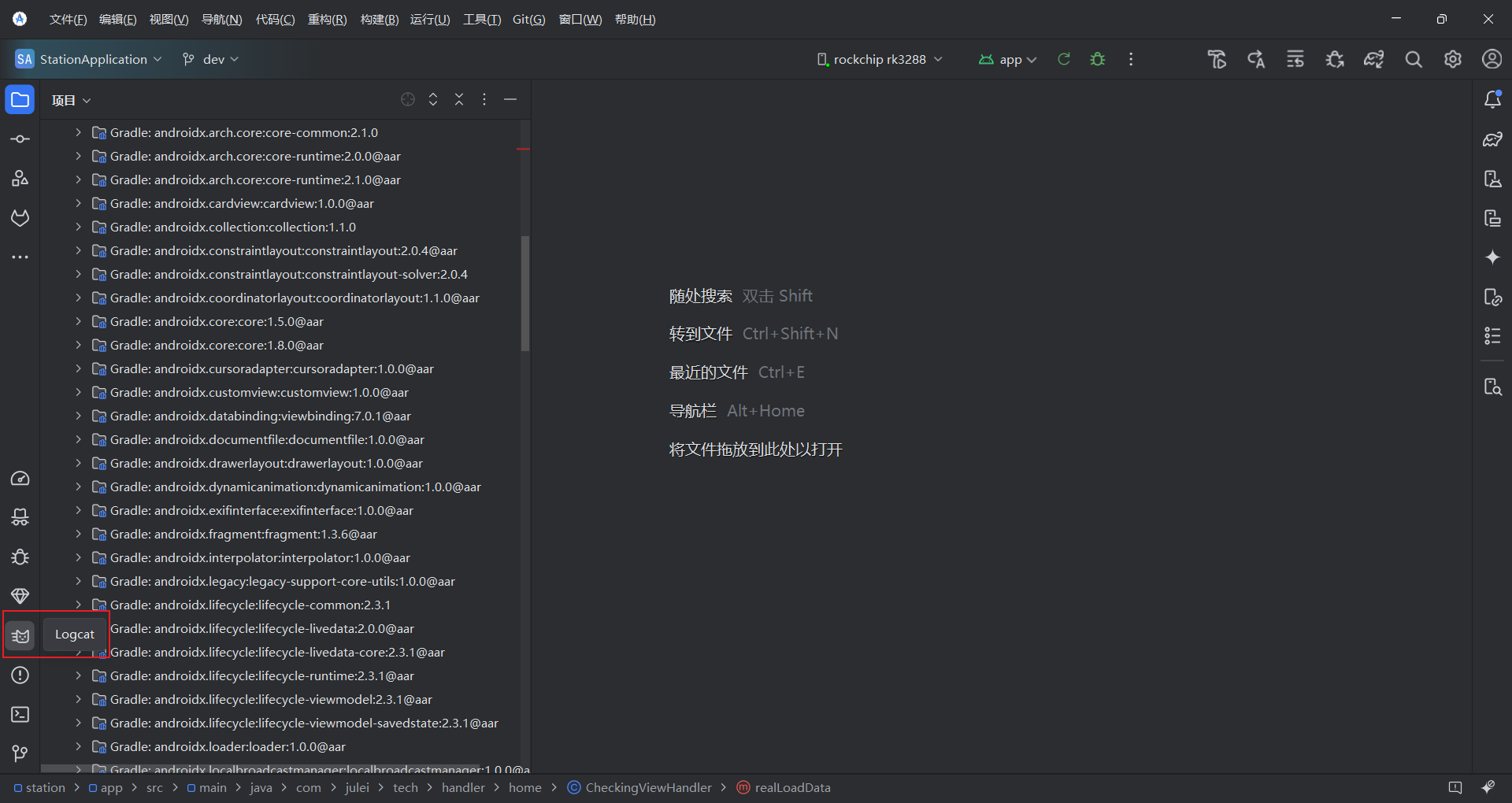Image resolution: width=1512 pixels, height=803 pixels.
Task: Click the rerun app green refresh icon
Action: [1064, 59]
